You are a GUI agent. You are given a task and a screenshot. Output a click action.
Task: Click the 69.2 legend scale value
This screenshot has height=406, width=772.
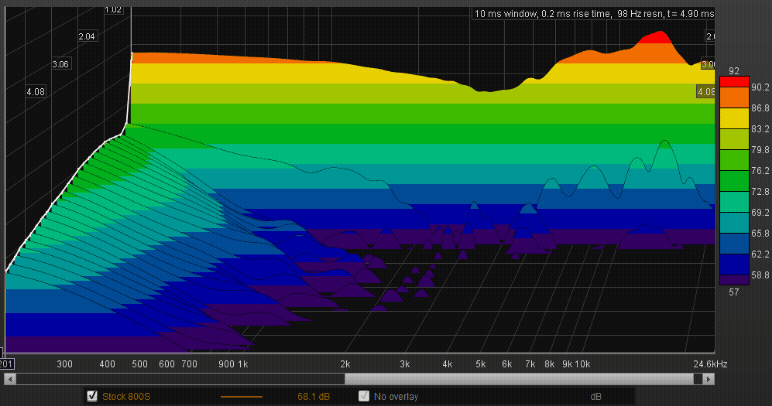click(x=760, y=213)
